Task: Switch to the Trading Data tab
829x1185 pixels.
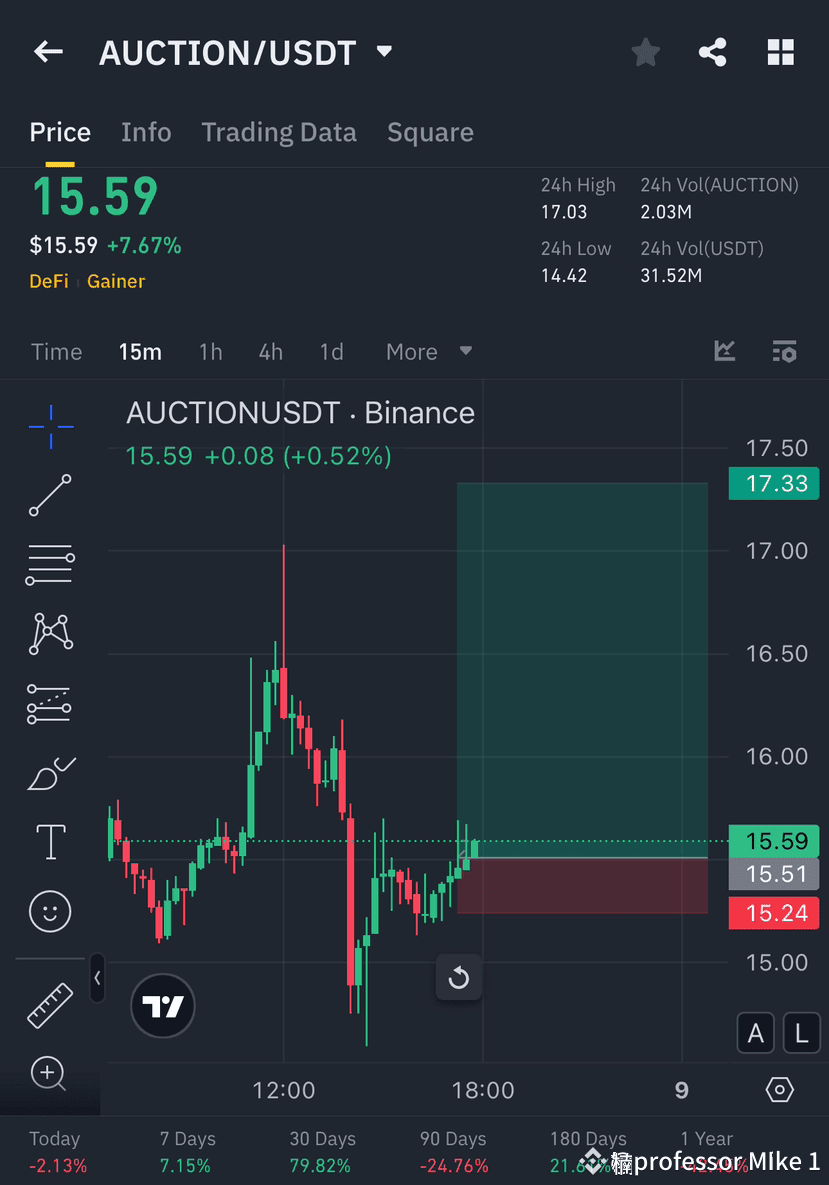Action: [279, 131]
